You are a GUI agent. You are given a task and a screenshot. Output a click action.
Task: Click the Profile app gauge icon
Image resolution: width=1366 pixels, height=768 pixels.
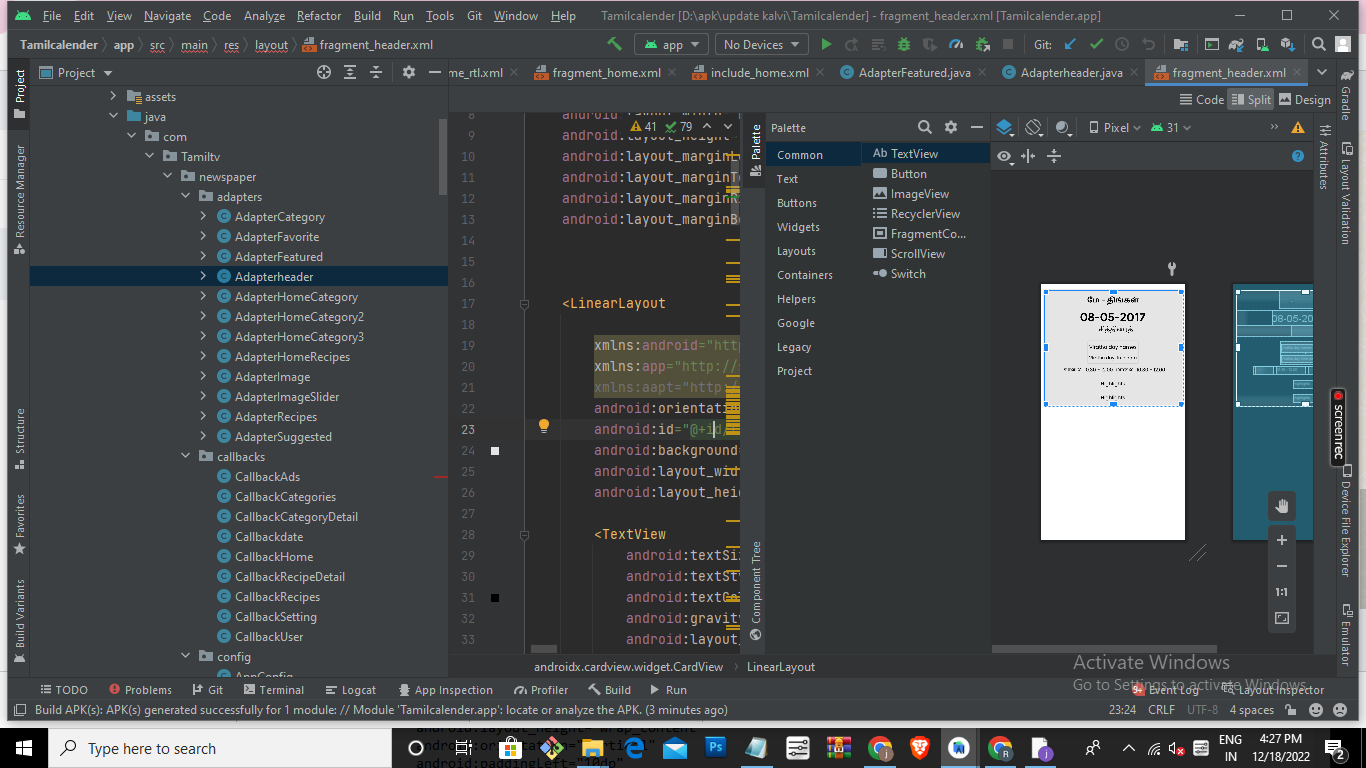click(956, 45)
